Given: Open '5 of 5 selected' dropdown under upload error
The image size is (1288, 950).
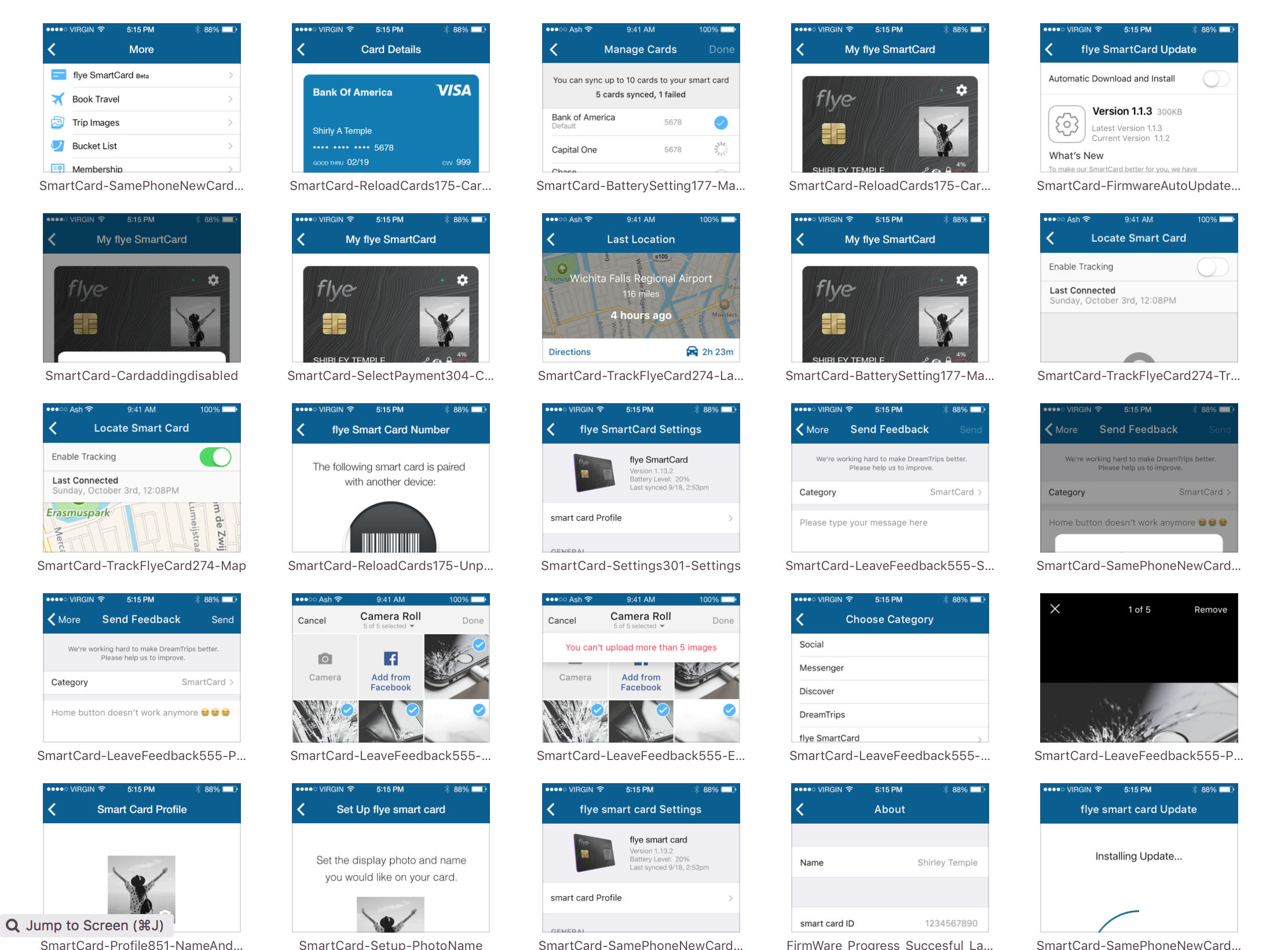Looking at the screenshot, I should [x=638, y=626].
